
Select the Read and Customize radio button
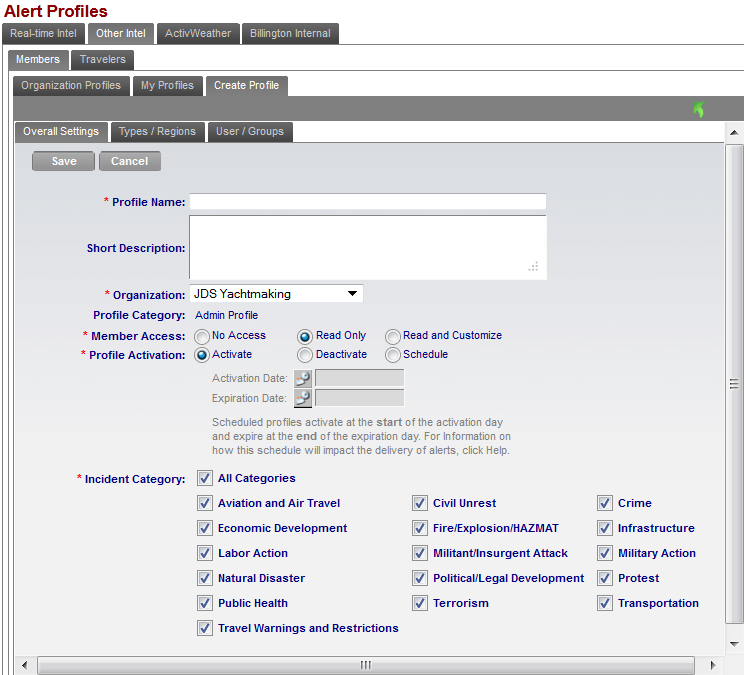[393, 336]
